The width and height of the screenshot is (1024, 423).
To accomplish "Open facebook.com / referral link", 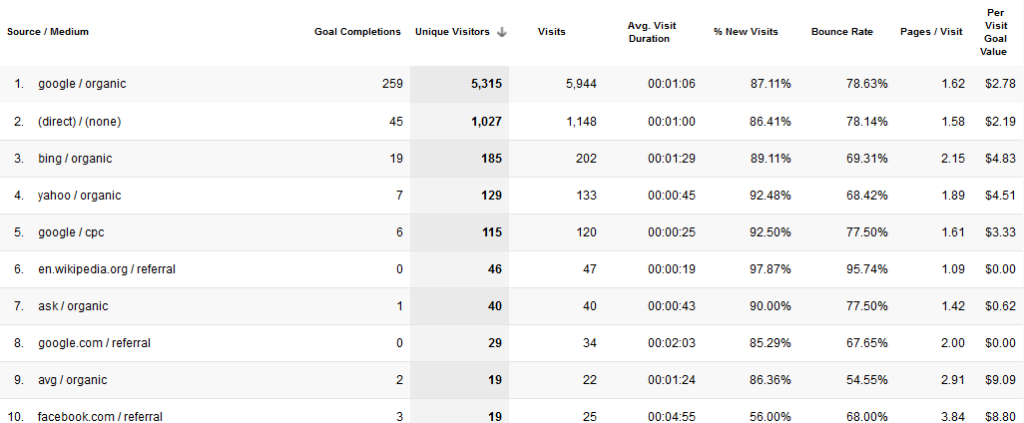I will coord(100,416).
